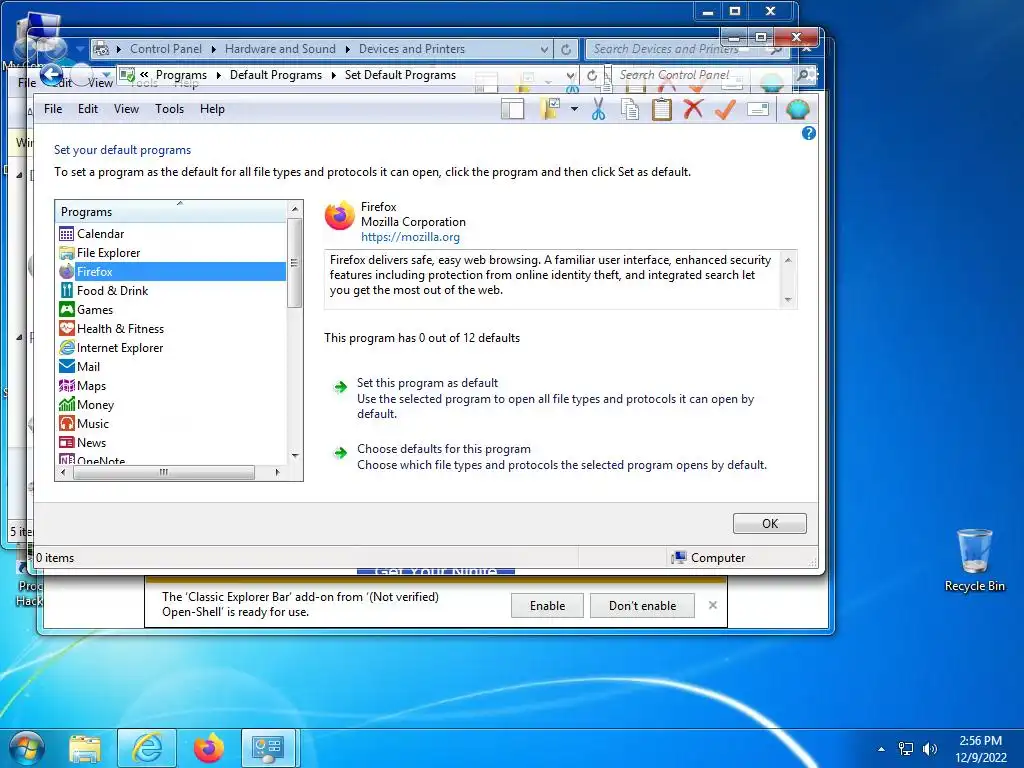Click the Programs list horizontal scrollbar thumb
Image resolution: width=1024 pixels, height=768 pixels.
pyautogui.click(x=163, y=472)
